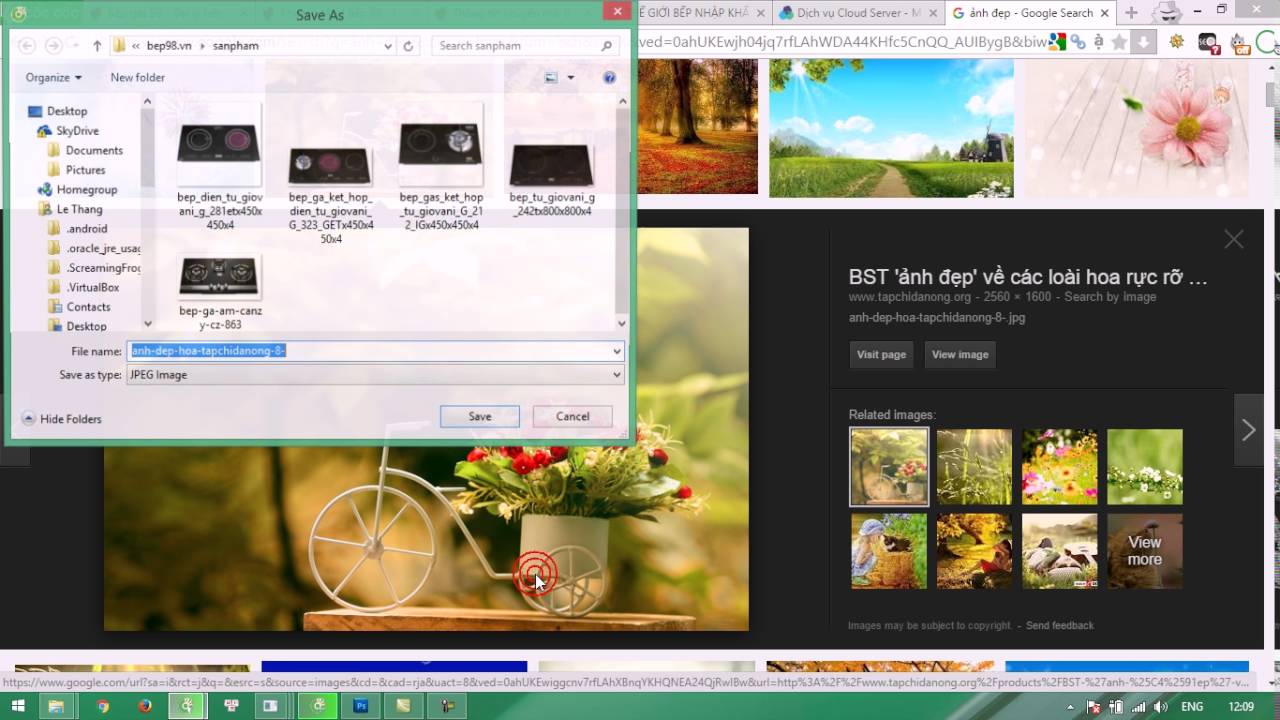Open a new browser tab

tap(1131, 13)
